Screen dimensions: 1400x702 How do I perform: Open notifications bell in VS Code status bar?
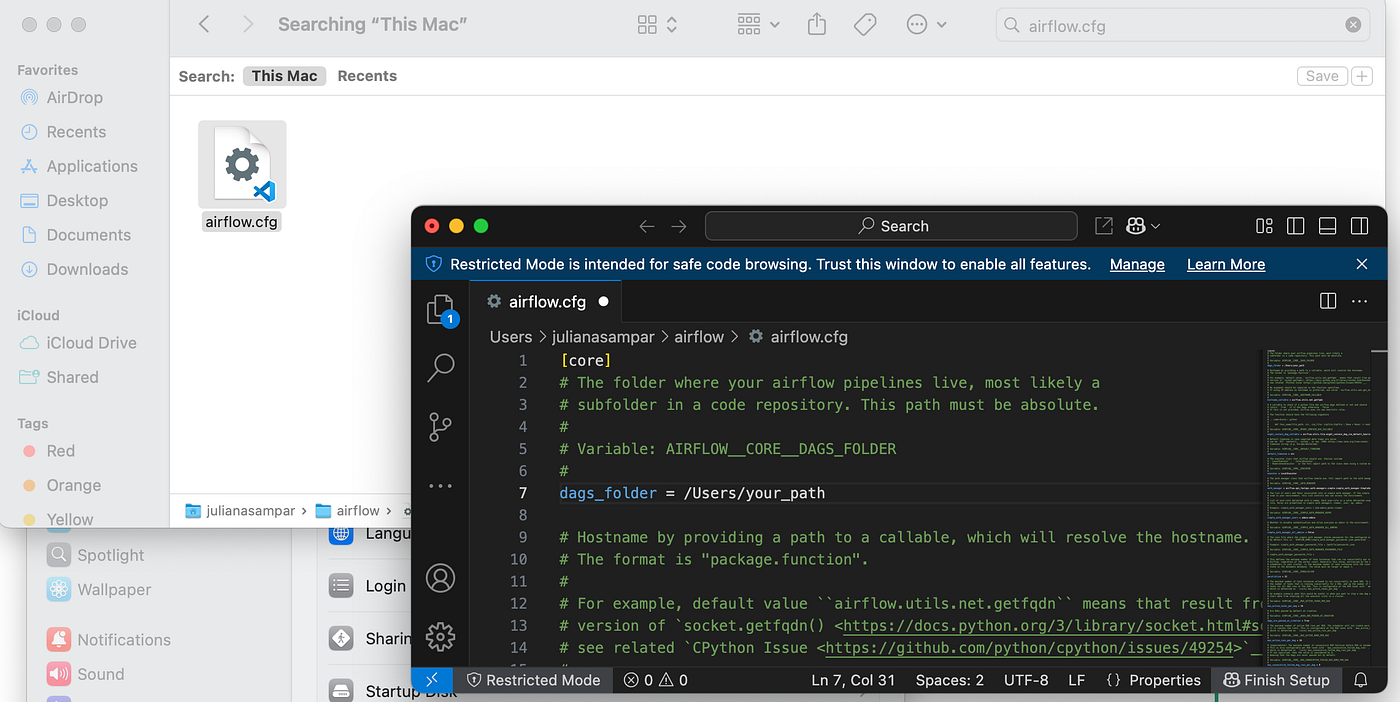[1360, 680]
